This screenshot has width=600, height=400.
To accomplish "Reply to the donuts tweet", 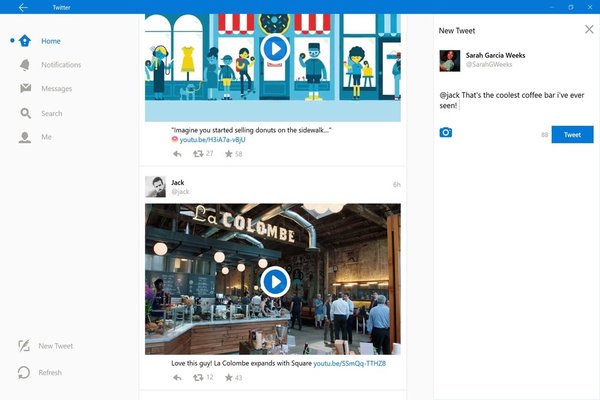I will 177,154.
